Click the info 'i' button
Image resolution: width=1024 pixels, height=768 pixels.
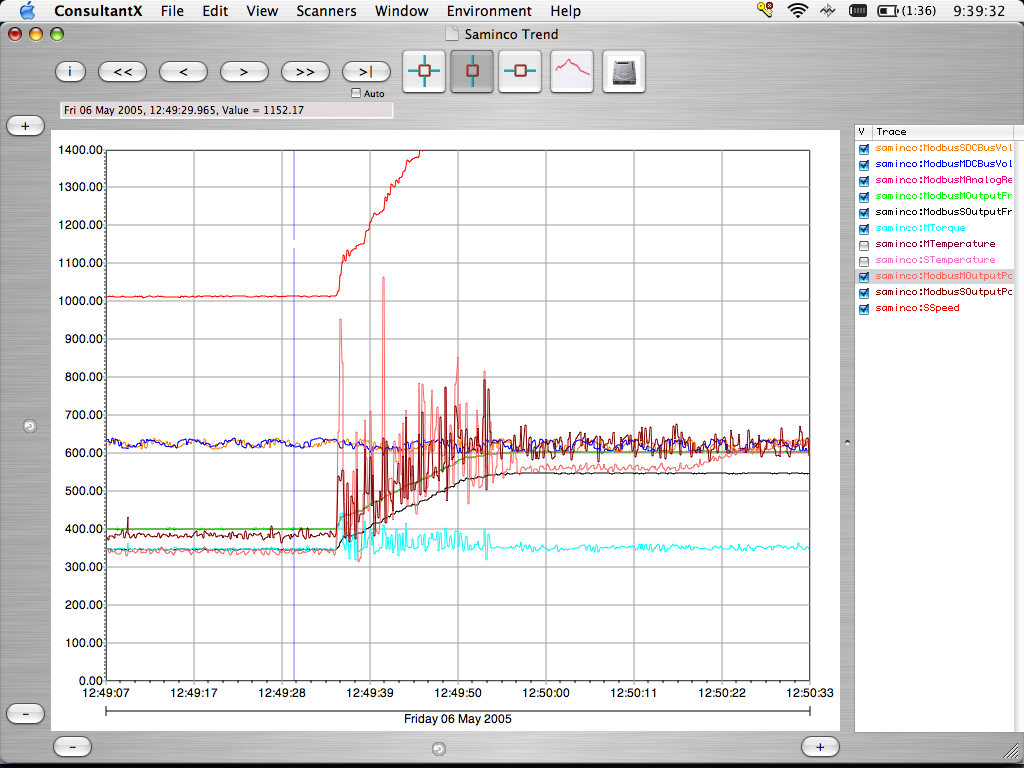pos(70,71)
